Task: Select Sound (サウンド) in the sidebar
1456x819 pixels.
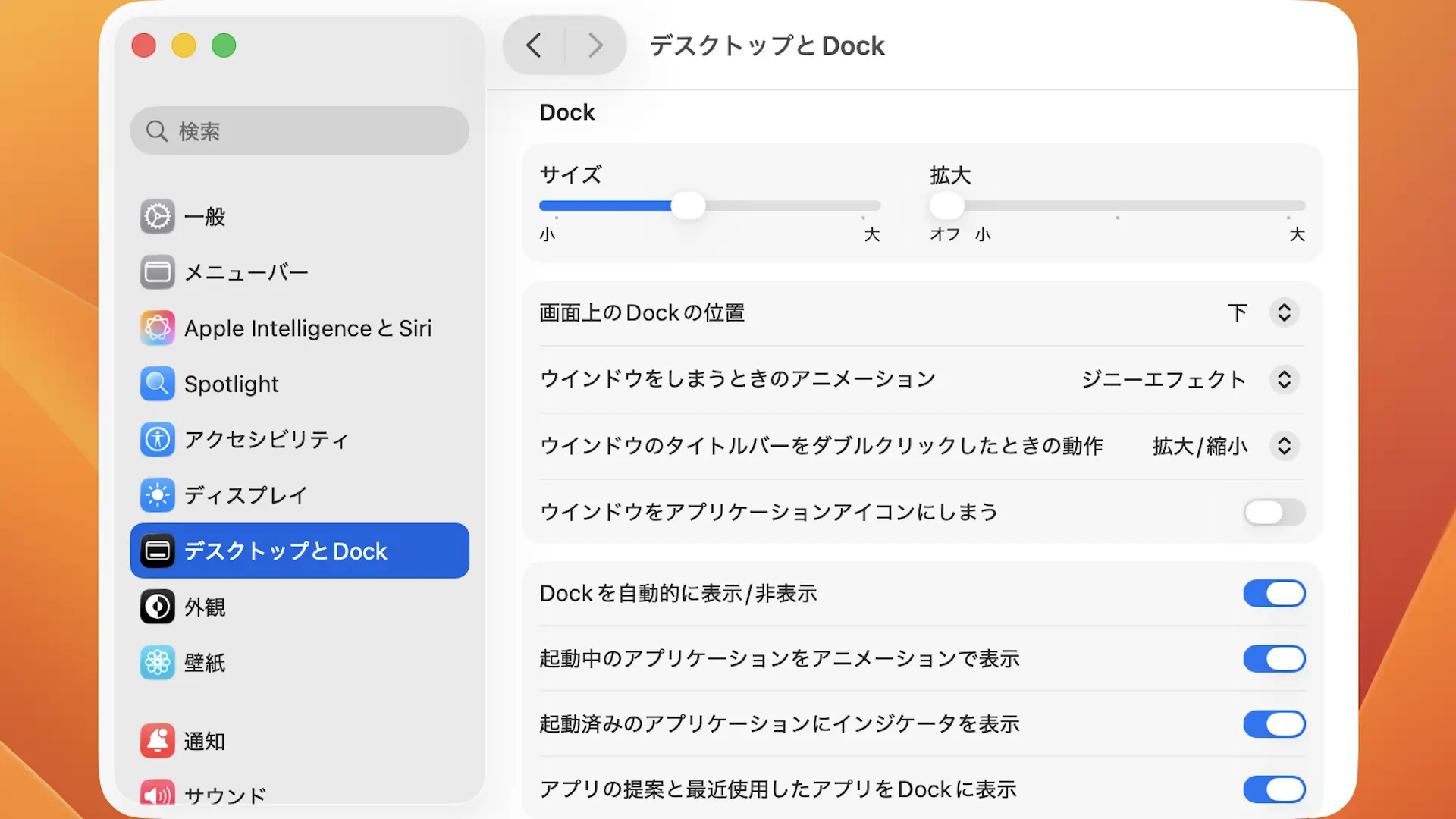Action: pos(224,795)
